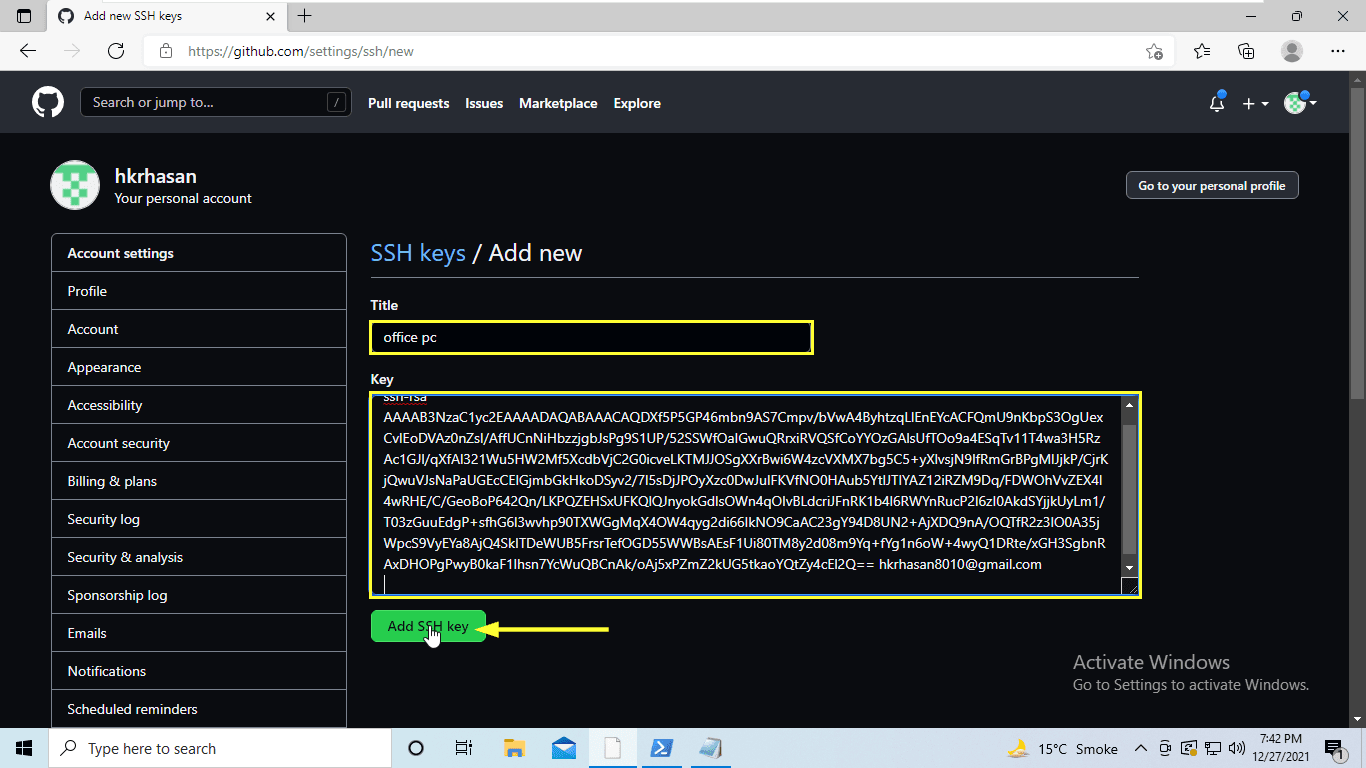Open File Explorer from taskbar
1366x768 pixels.
pos(514,748)
